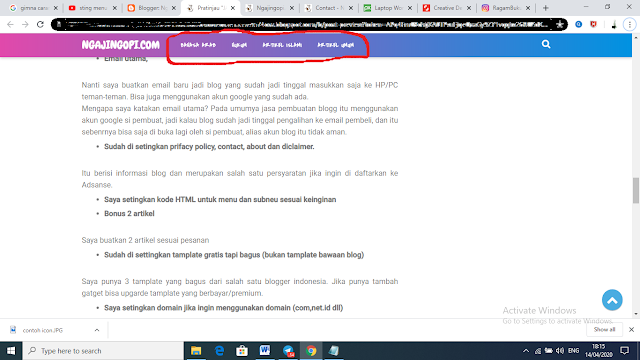Image resolution: width=640 pixels, height=360 pixels.
Task: Open File Explorer from the taskbar
Action: pos(196,351)
